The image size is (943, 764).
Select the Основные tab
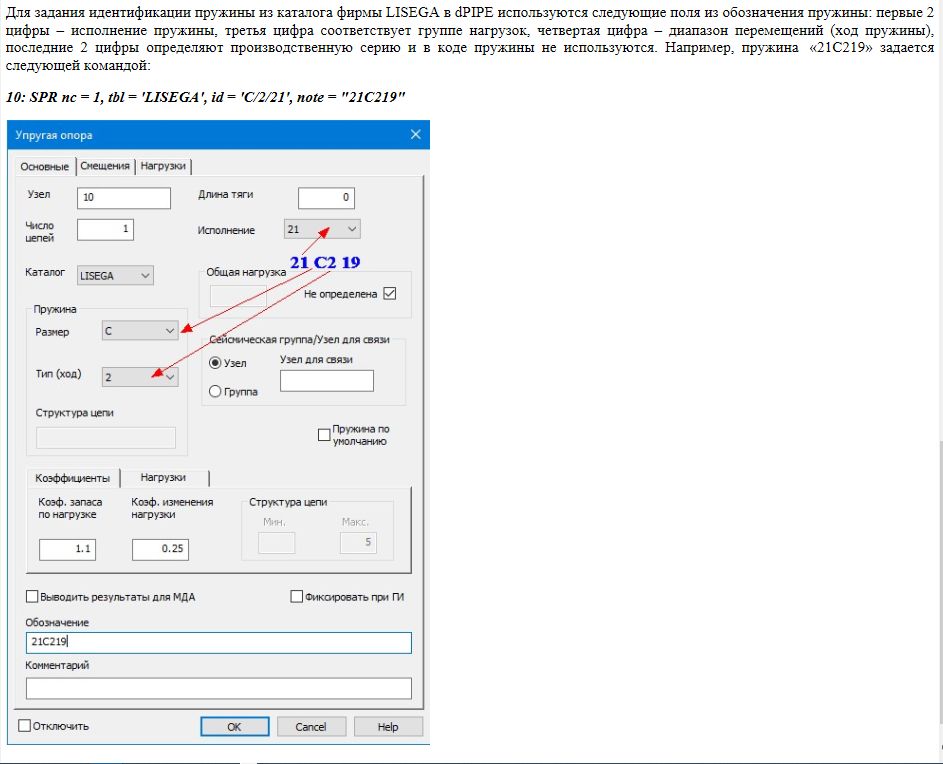pyautogui.click(x=45, y=166)
